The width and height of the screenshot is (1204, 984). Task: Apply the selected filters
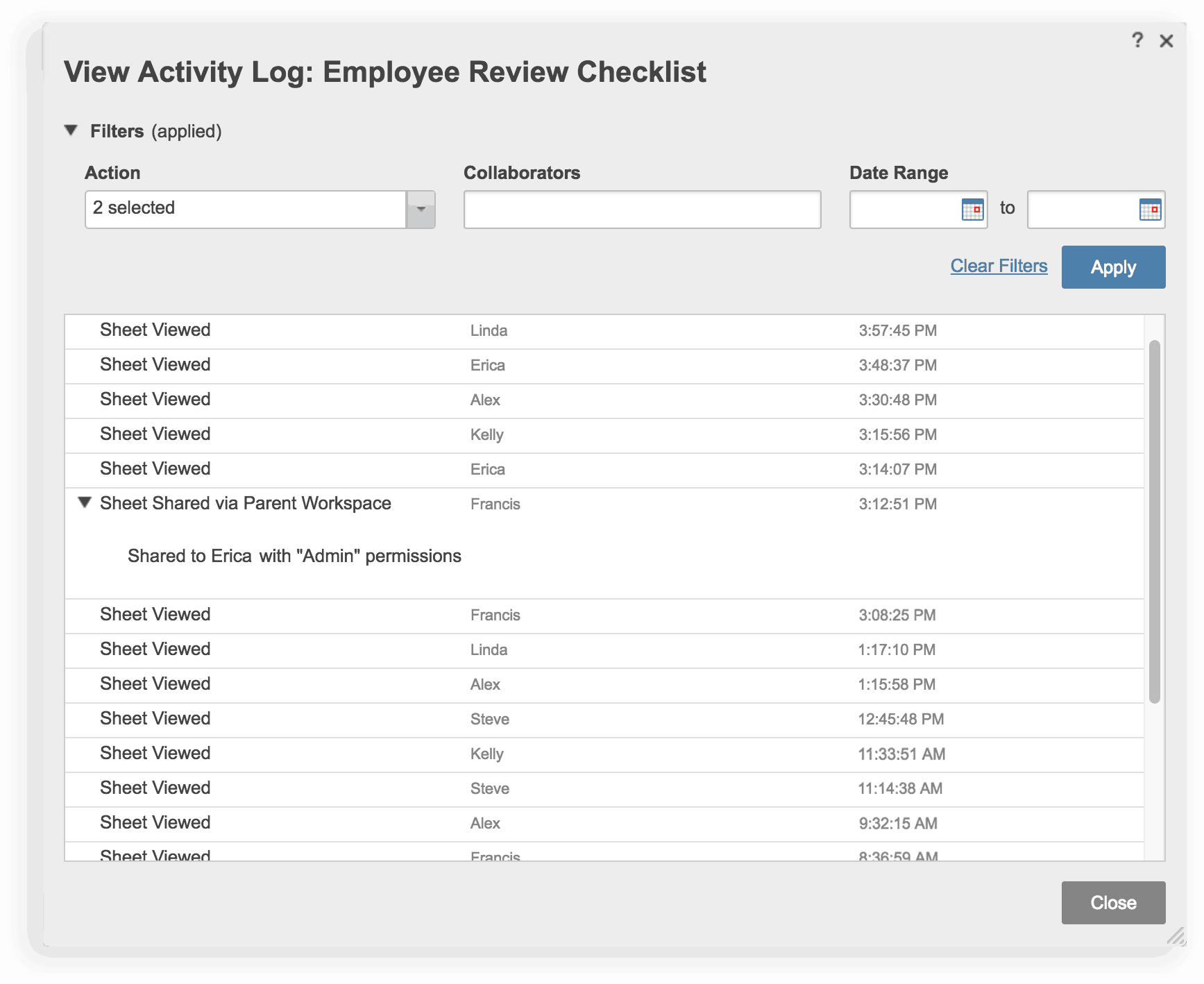coord(1113,267)
